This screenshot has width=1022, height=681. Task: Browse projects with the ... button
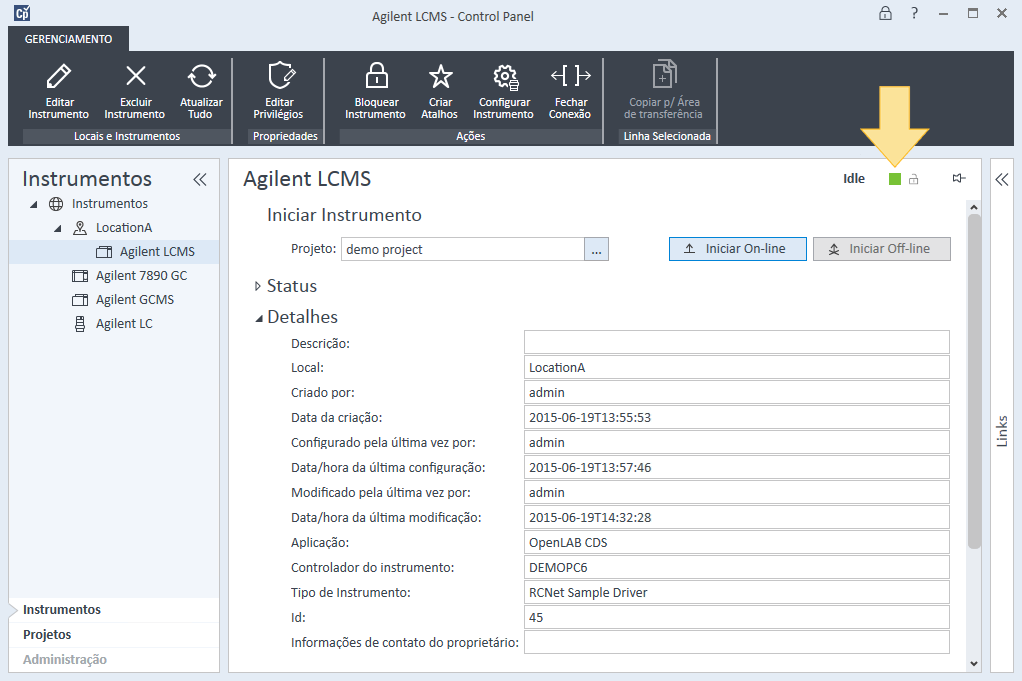(x=596, y=250)
